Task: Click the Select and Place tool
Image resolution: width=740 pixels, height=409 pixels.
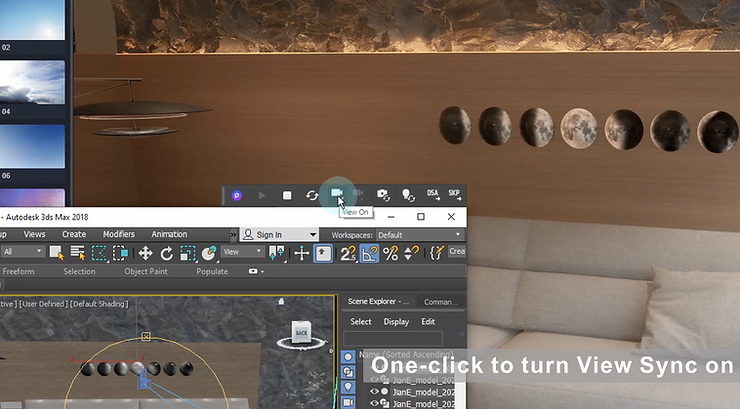Action: 209,253
